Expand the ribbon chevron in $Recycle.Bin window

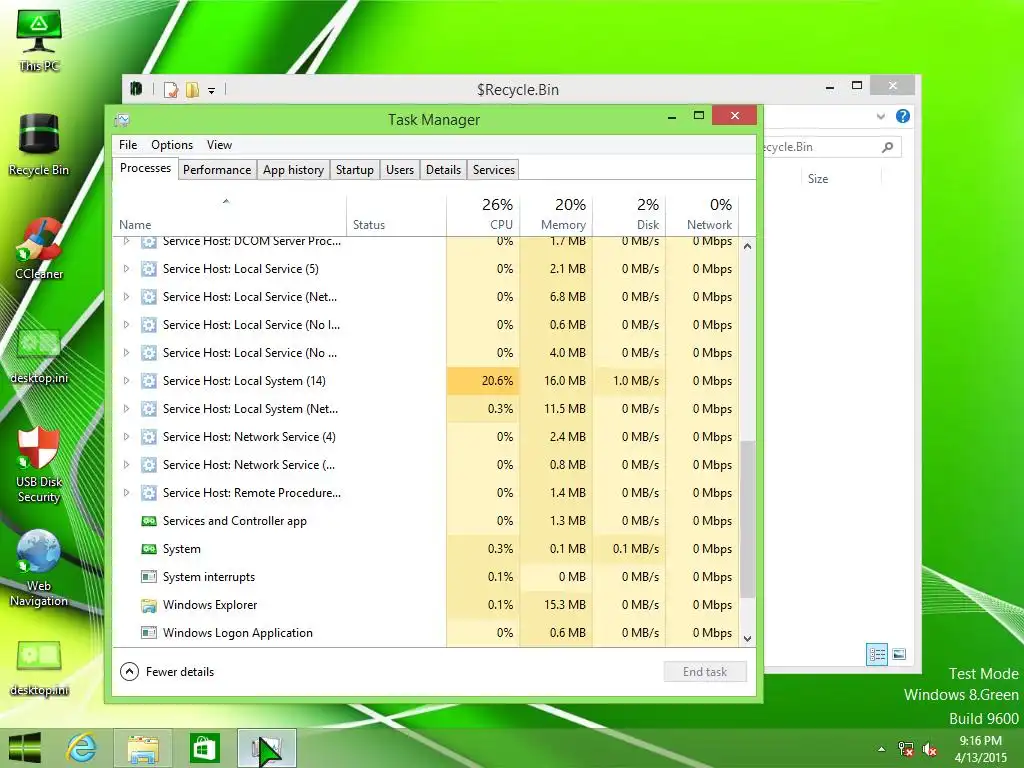(x=880, y=116)
